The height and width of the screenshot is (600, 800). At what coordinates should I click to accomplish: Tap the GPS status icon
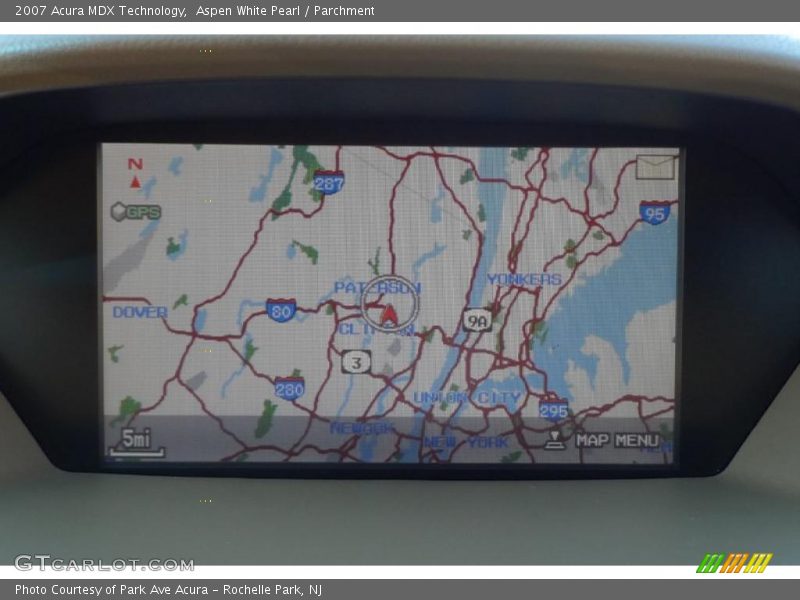click(x=136, y=212)
